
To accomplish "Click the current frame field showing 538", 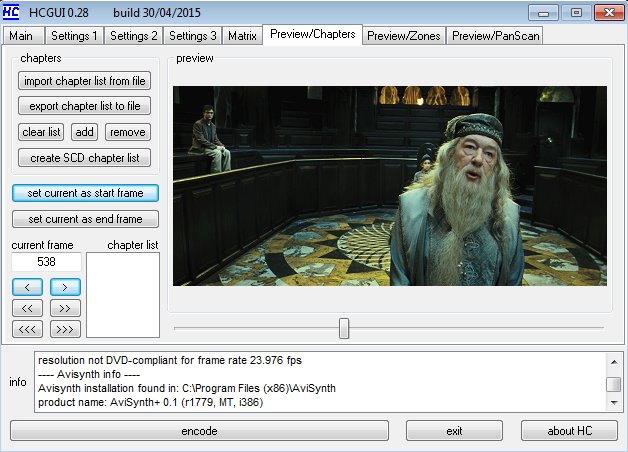I will (46, 262).
